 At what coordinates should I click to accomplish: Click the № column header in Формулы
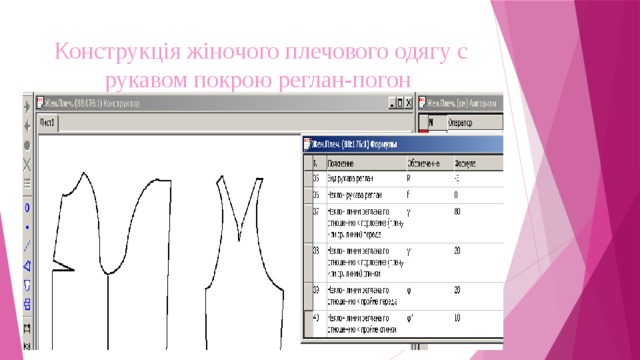pyautogui.click(x=319, y=163)
